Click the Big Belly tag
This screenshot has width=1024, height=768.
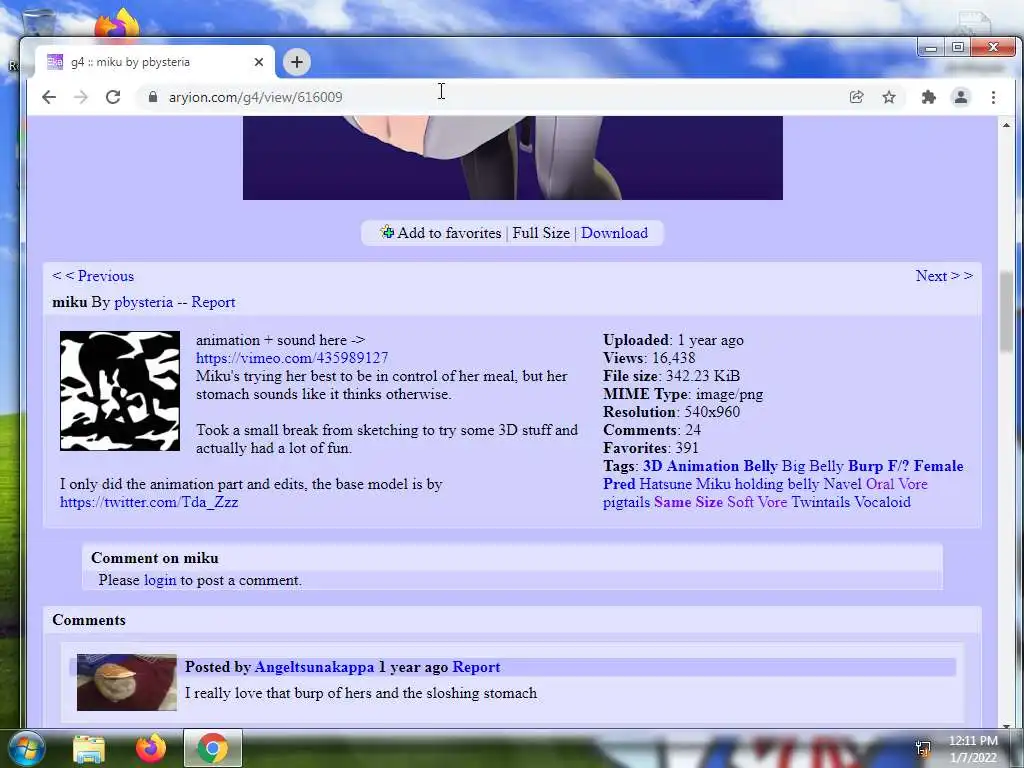[x=812, y=466]
